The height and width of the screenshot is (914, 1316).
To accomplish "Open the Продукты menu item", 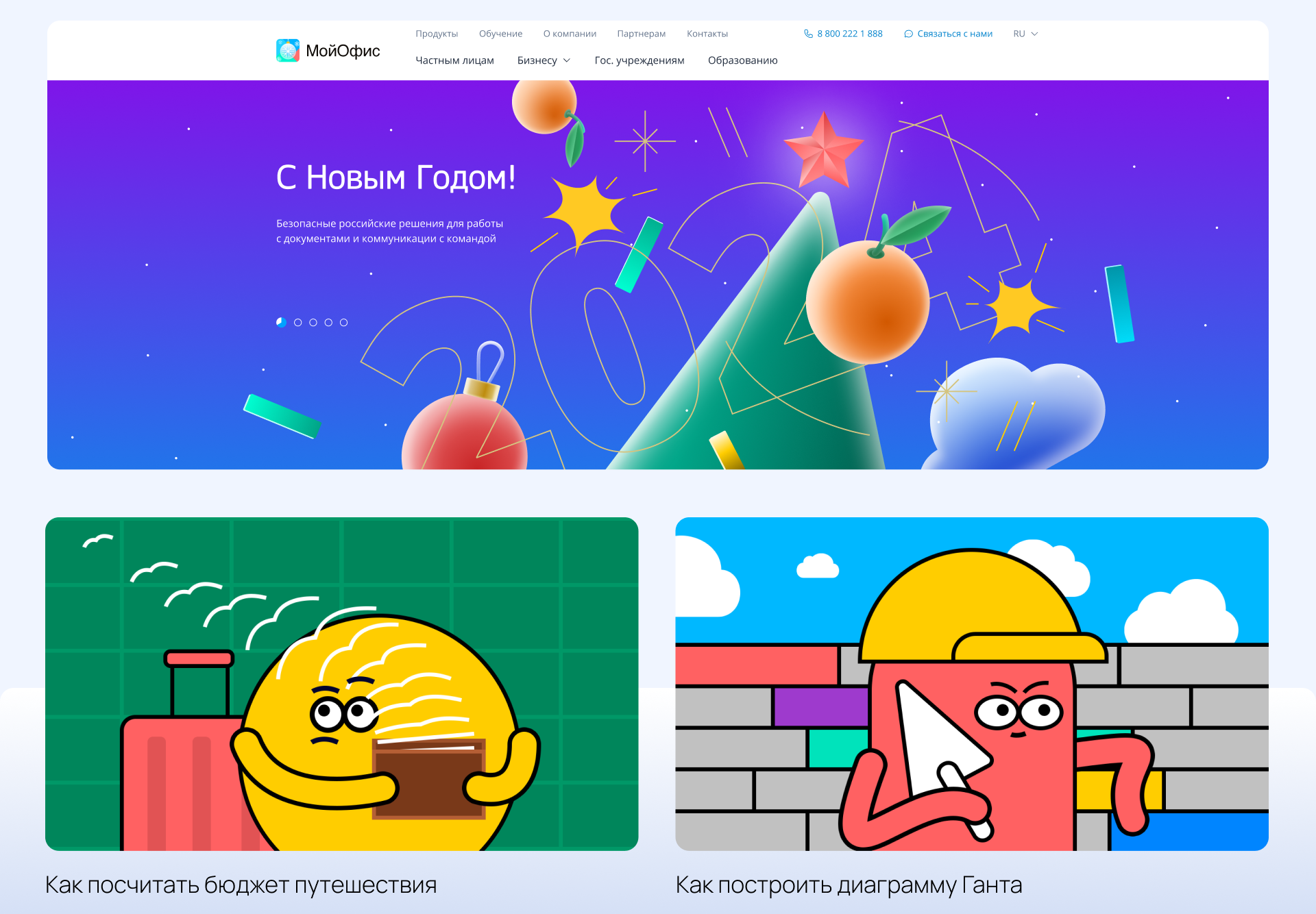I will point(437,34).
